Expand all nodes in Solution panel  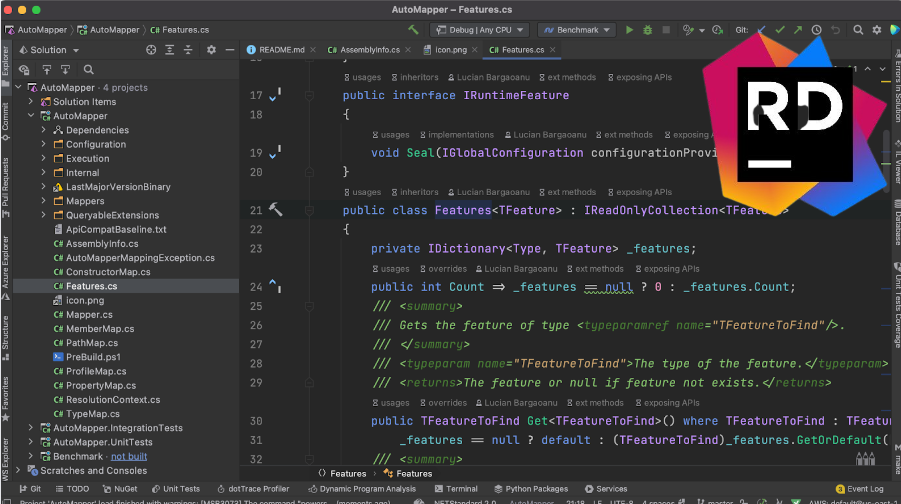170,50
